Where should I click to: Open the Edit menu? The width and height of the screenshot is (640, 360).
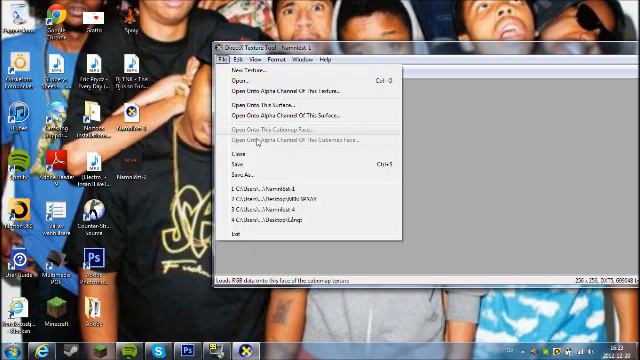[x=238, y=60]
